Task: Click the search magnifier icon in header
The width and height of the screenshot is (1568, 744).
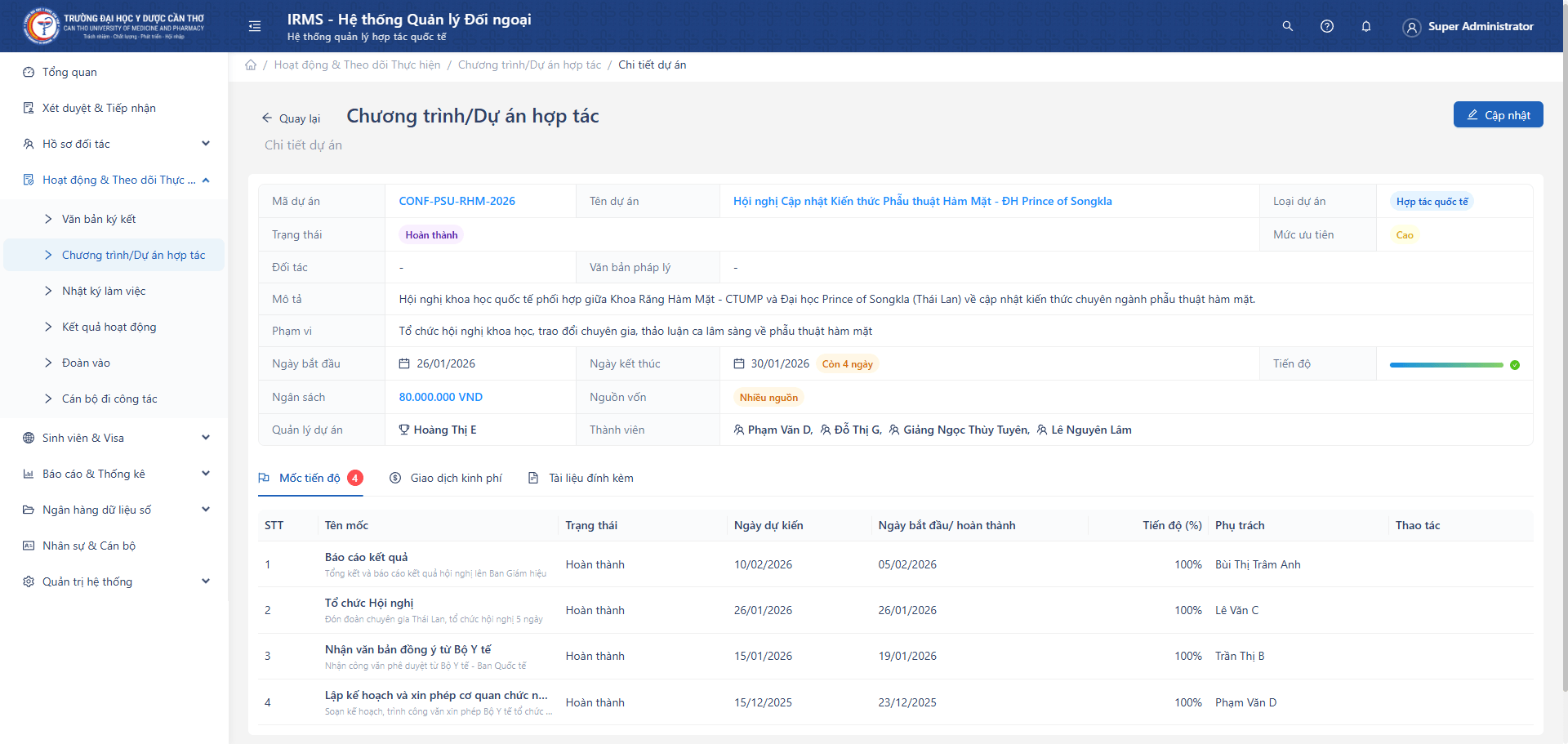Action: [1287, 26]
